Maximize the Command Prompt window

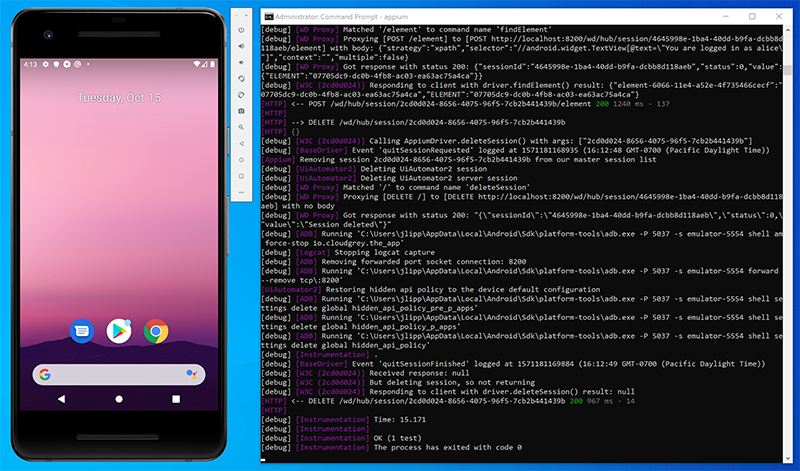pyautogui.click(x=752, y=16)
